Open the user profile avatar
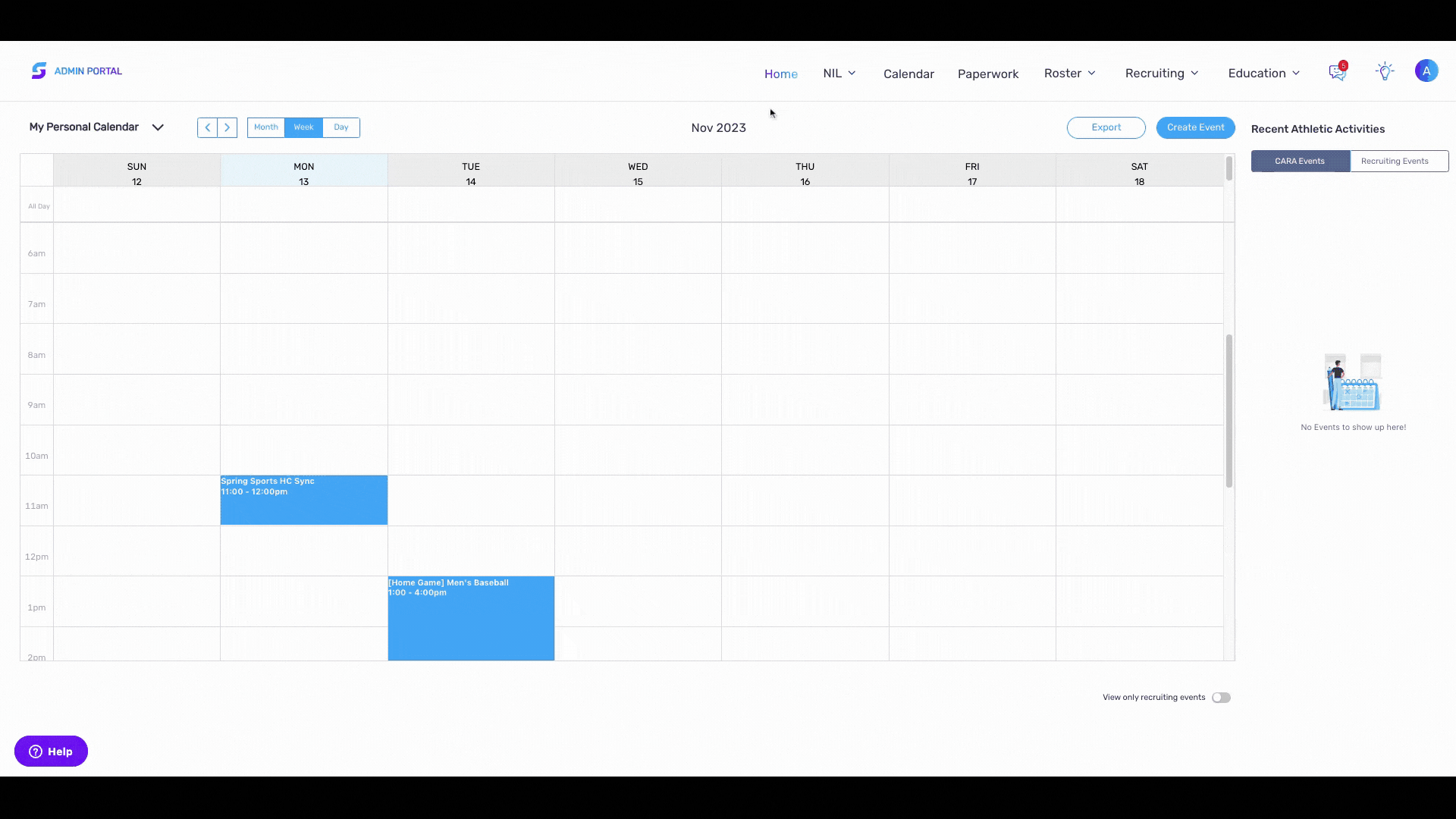 [1426, 71]
